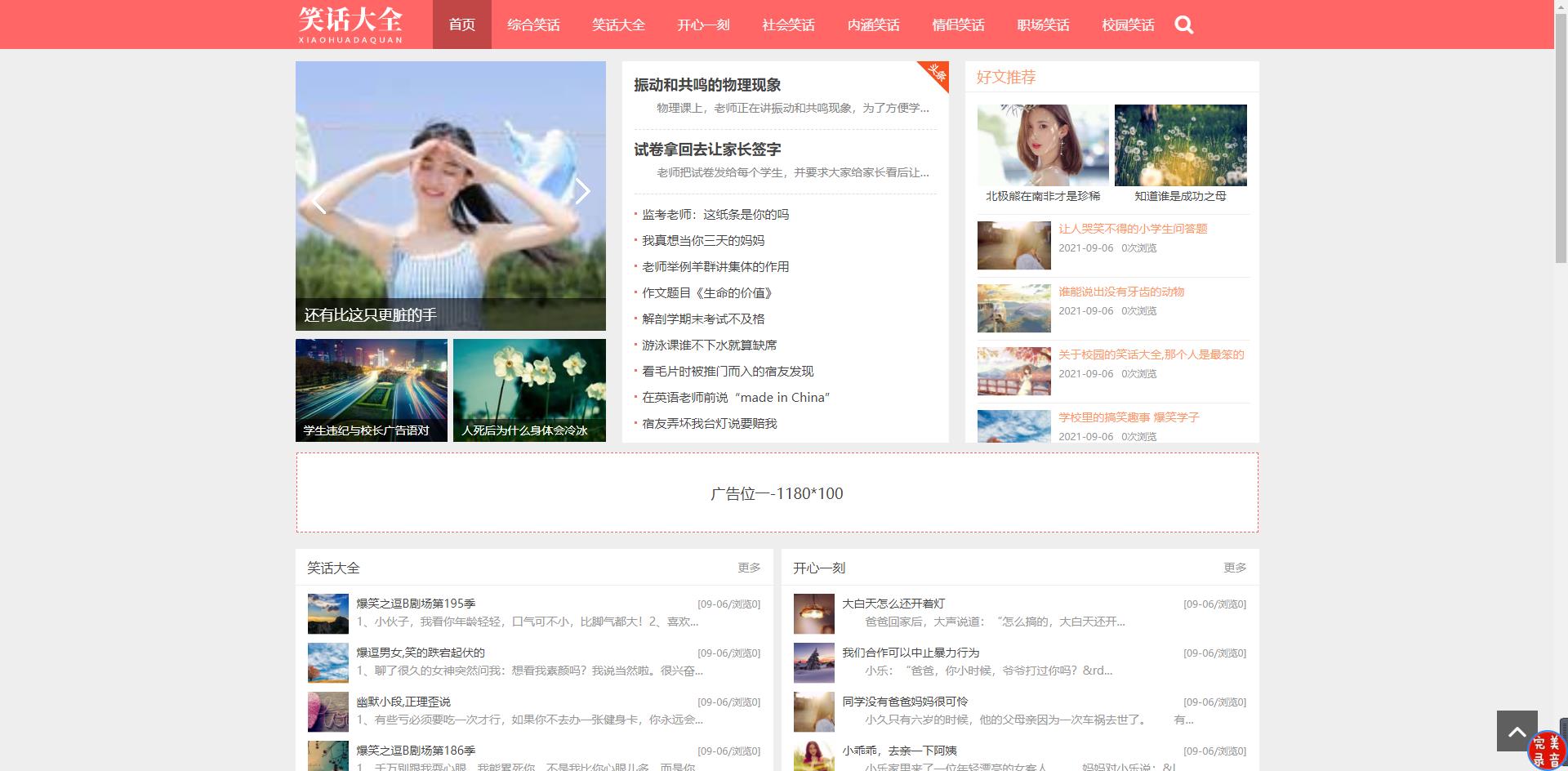Open article 宿友弄坏我台灯说要赔我
Image resolution: width=1568 pixels, height=771 pixels.
coord(710,423)
